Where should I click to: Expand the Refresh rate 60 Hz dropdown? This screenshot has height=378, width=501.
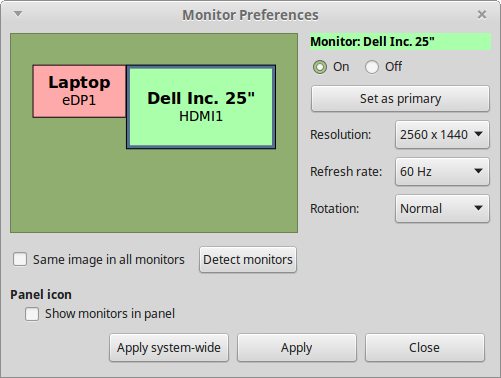(x=442, y=172)
